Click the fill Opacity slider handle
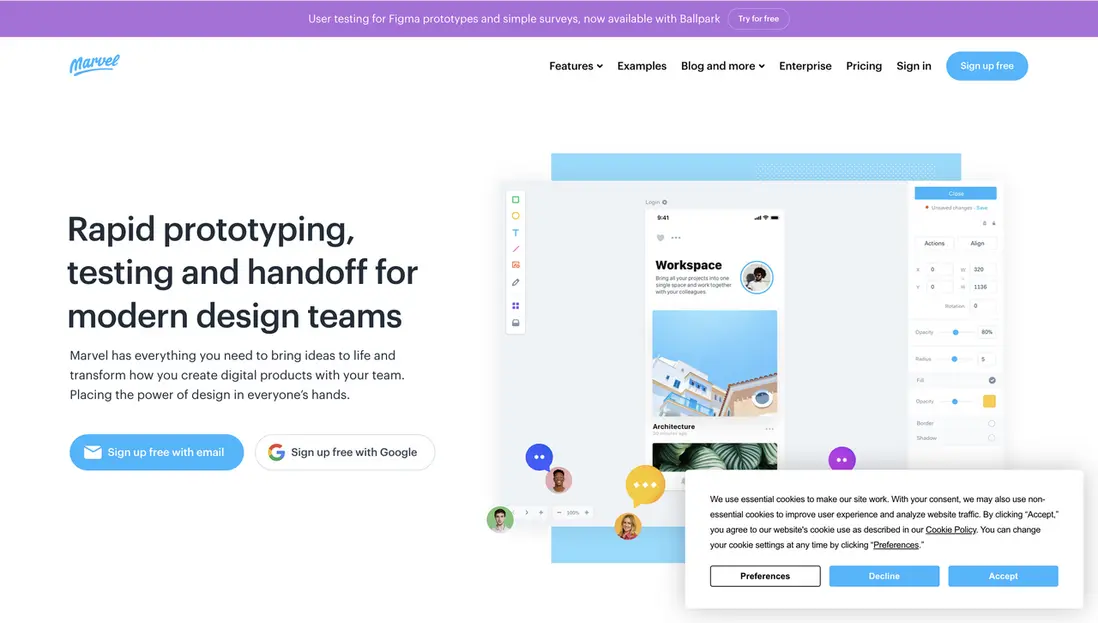 pos(954,402)
